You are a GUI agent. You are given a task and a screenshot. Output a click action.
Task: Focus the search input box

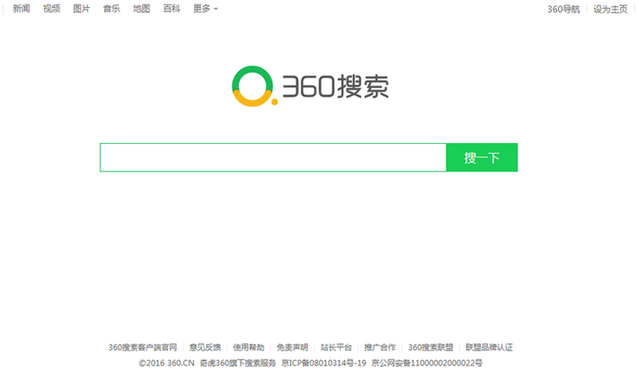pyautogui.click(x=273, y=157)
